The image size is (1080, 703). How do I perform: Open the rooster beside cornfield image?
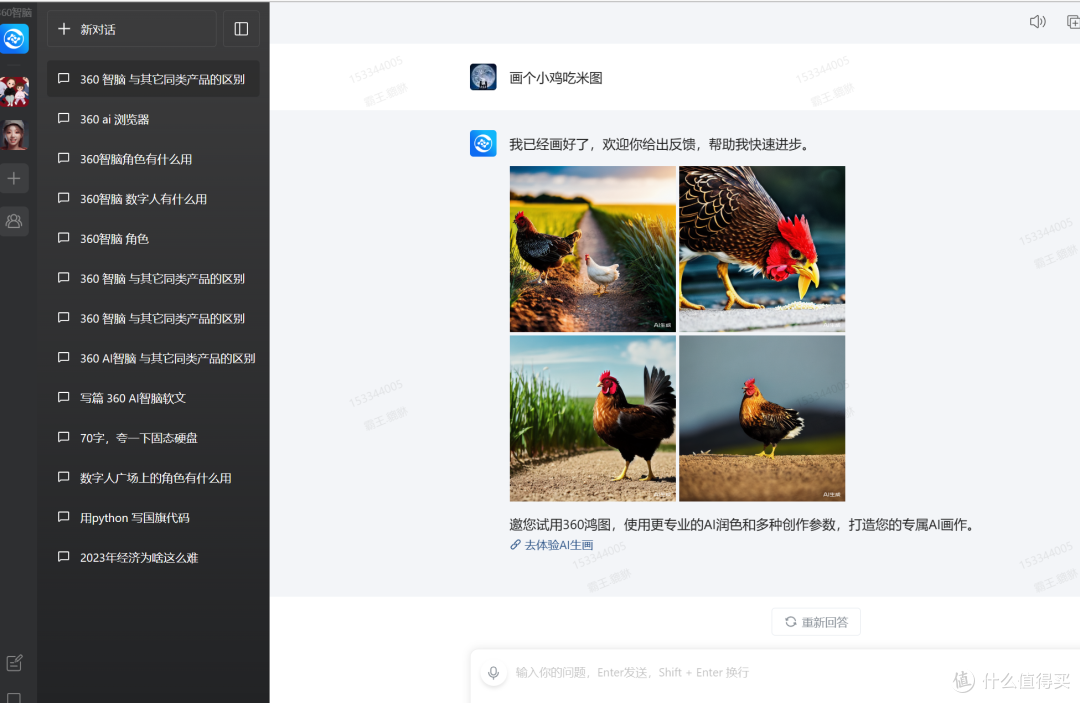point(592,418)
